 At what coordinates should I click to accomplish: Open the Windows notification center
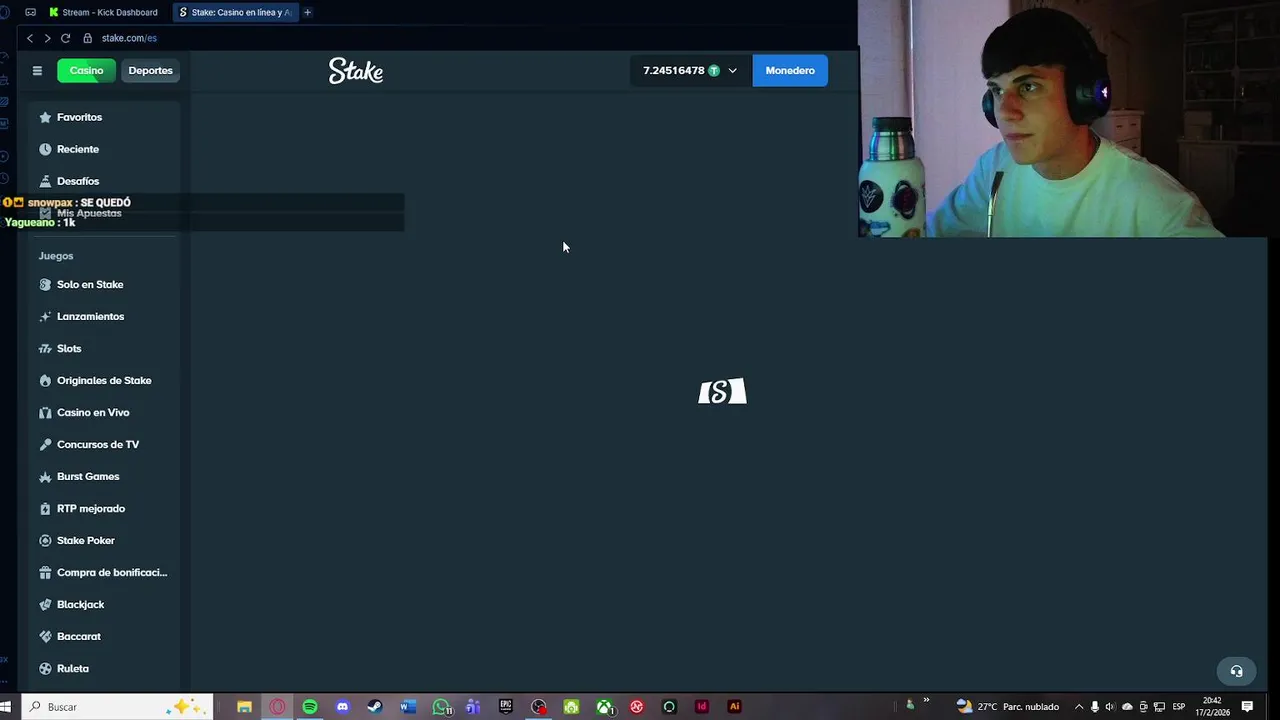tap(1247, 707)
